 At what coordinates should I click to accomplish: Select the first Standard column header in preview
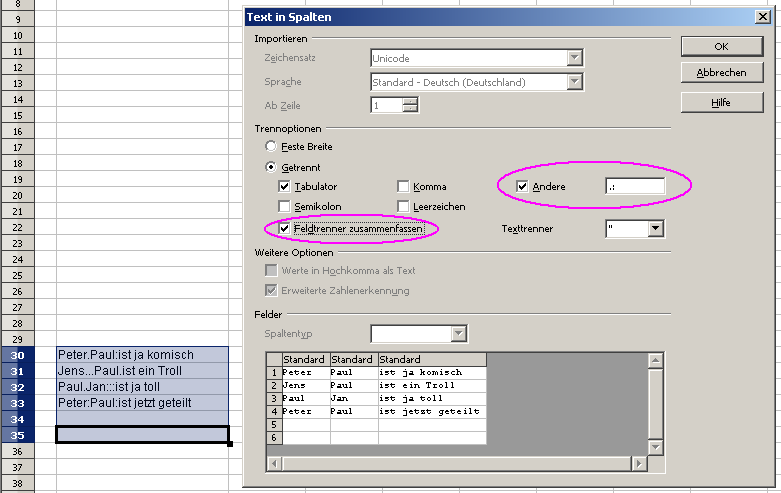coord(305,359)
